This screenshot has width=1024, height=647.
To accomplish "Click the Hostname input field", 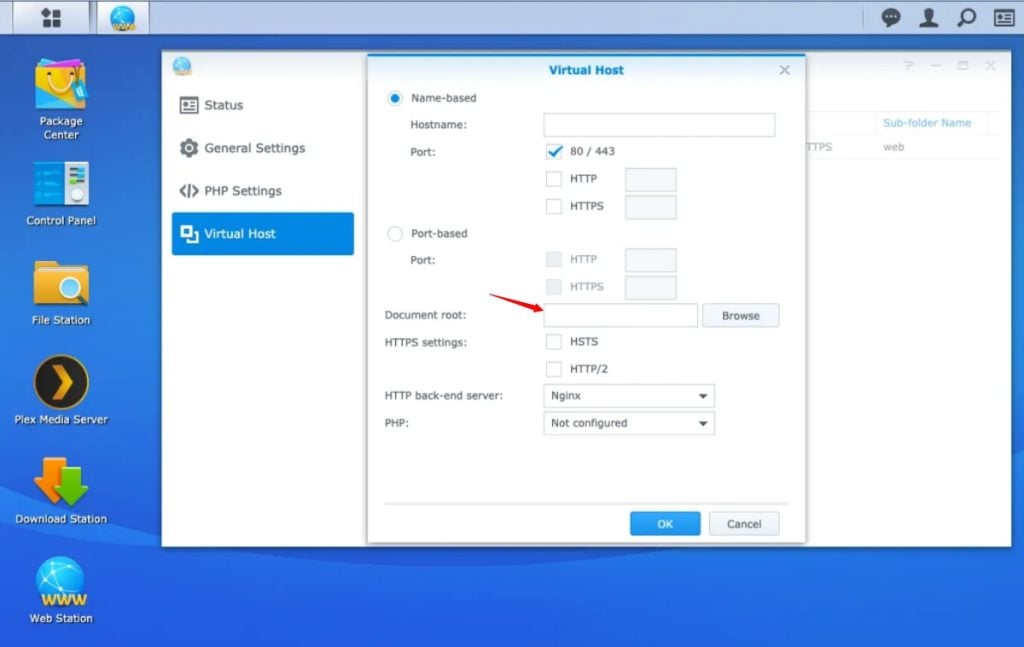I will tap(659, 125).
